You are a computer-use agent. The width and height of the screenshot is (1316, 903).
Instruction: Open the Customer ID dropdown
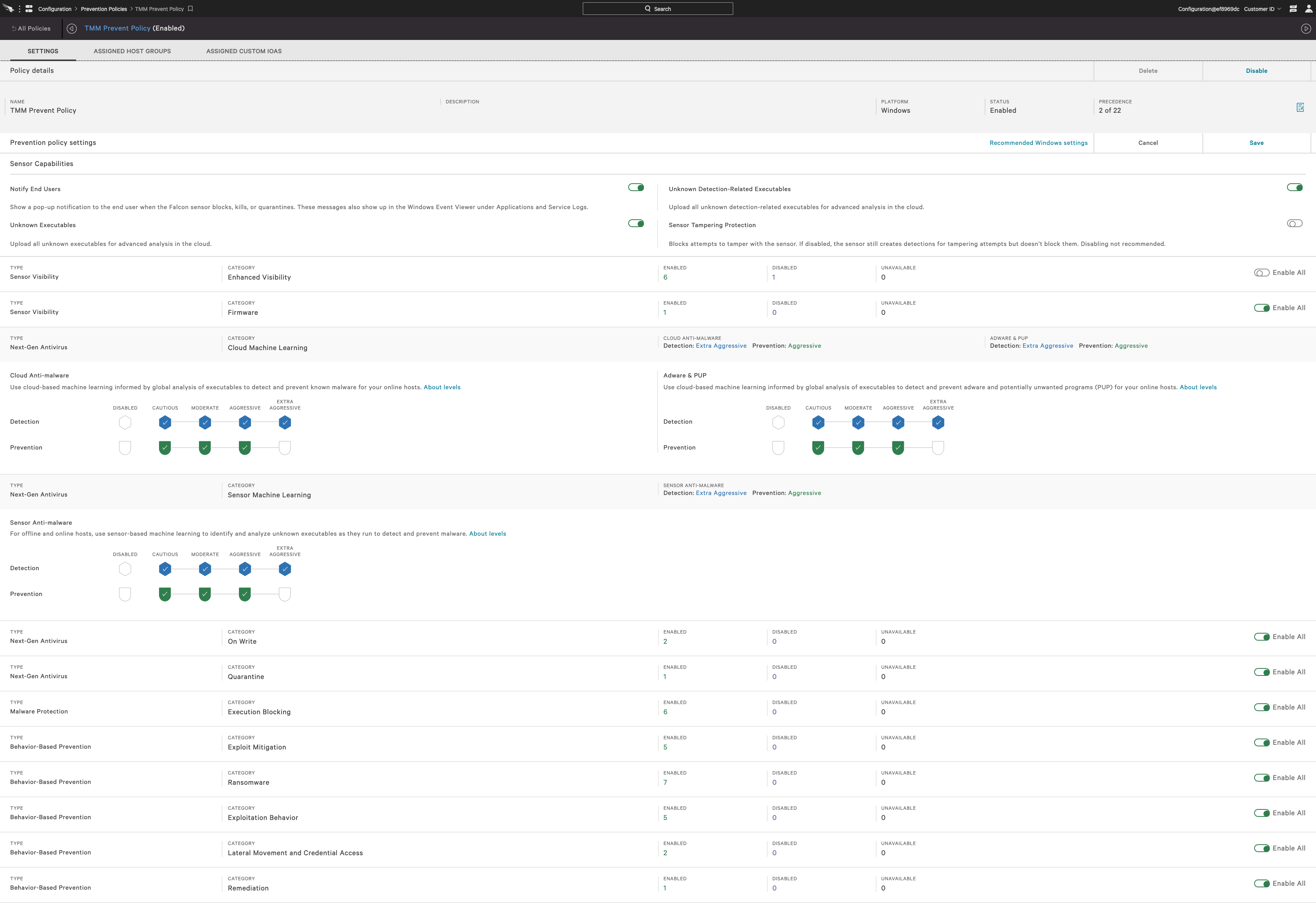point(1262,9)
